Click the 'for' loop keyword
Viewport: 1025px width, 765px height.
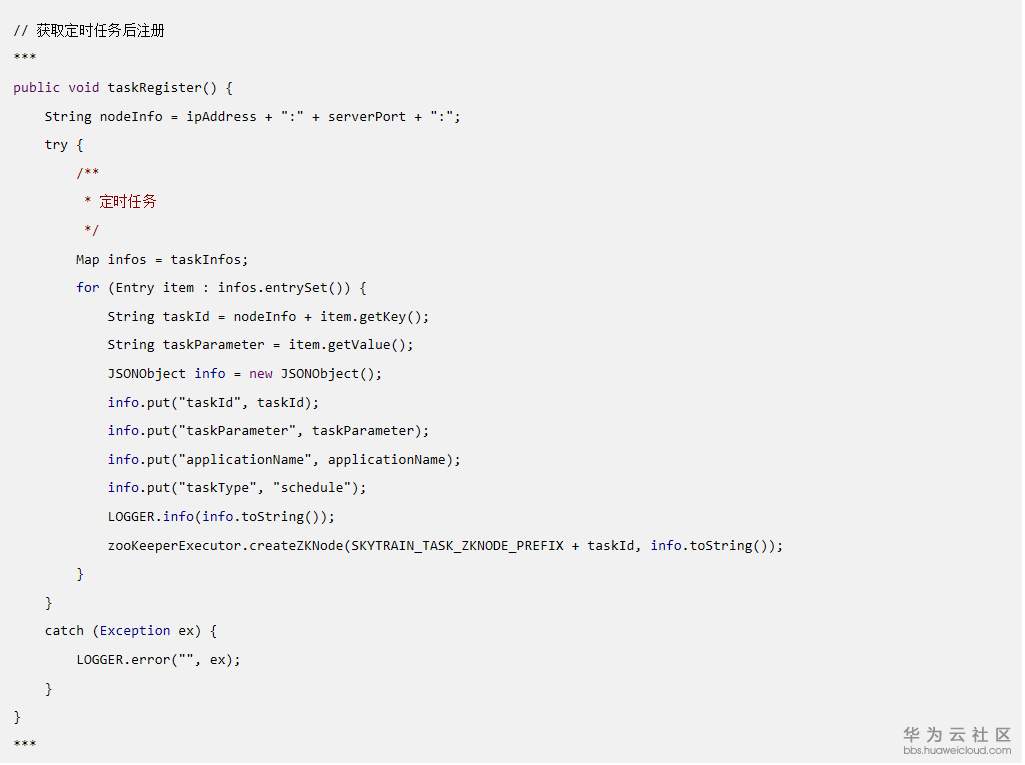coord(88,288)
